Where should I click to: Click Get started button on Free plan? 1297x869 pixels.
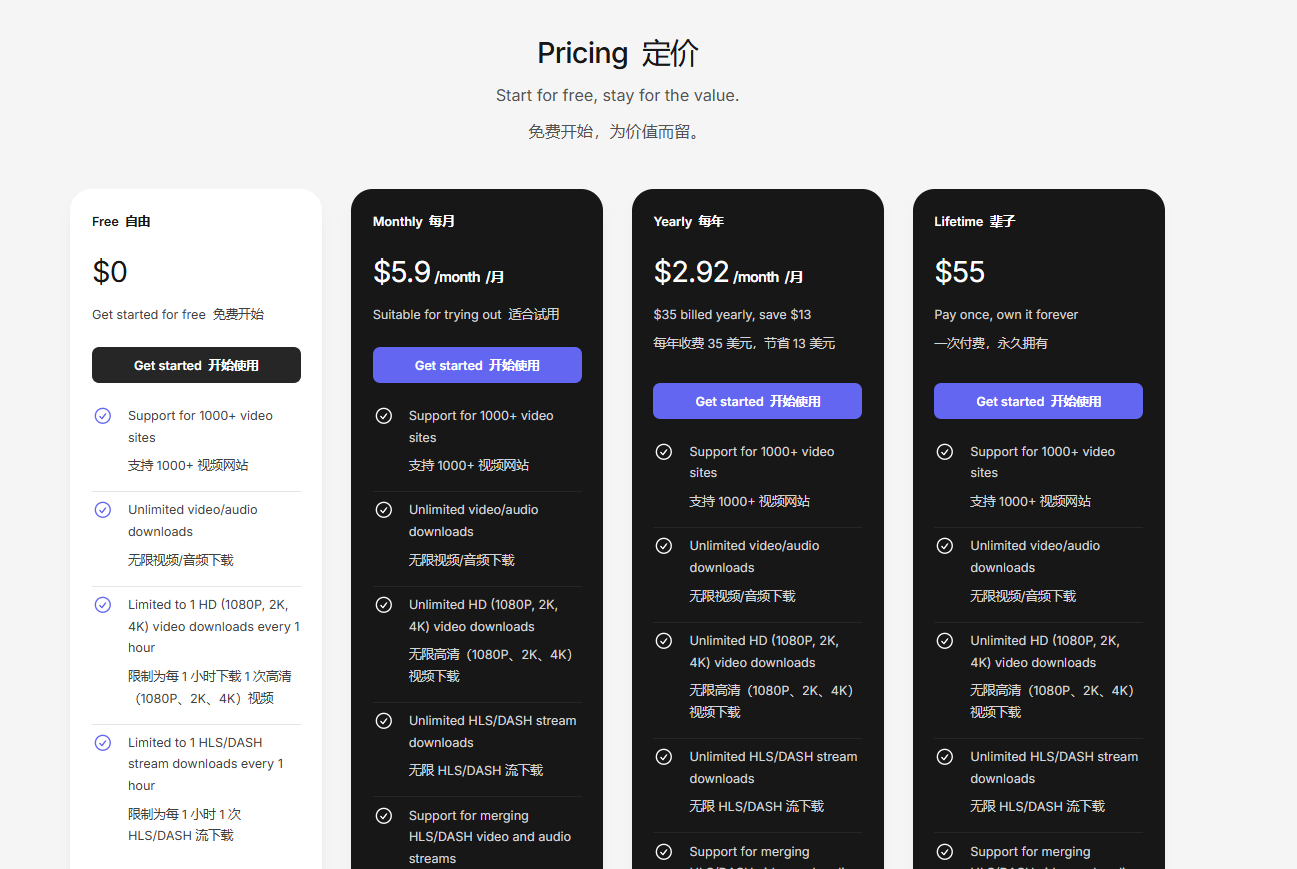tap(196, 365)
